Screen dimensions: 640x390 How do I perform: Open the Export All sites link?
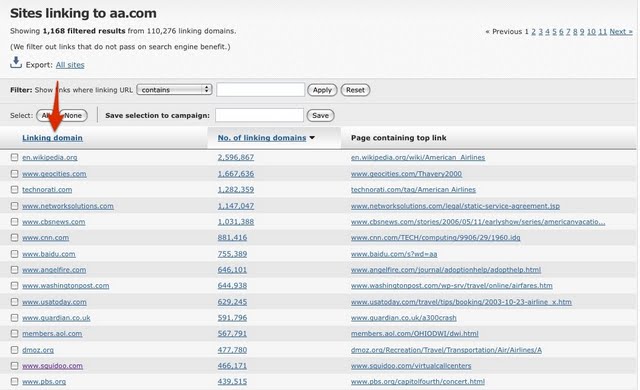coord(70,65)
